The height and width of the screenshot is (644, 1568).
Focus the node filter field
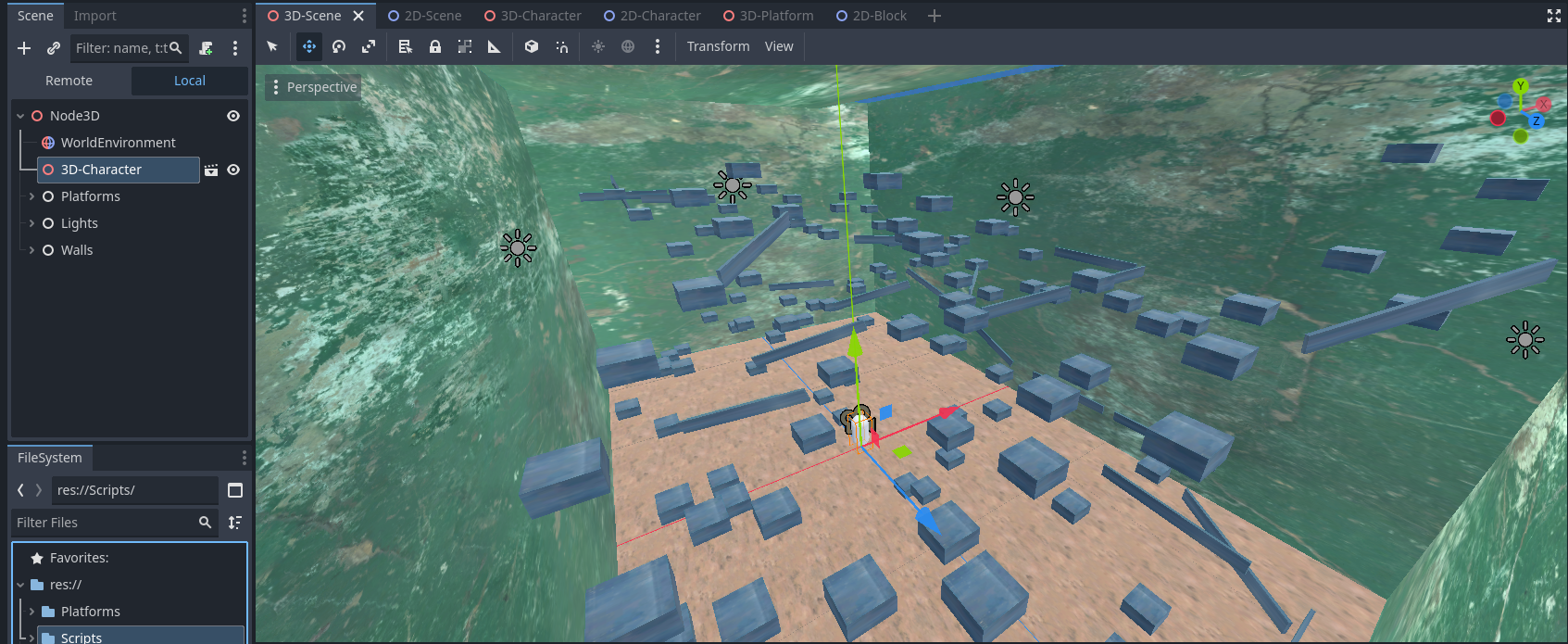pos(130,48)
